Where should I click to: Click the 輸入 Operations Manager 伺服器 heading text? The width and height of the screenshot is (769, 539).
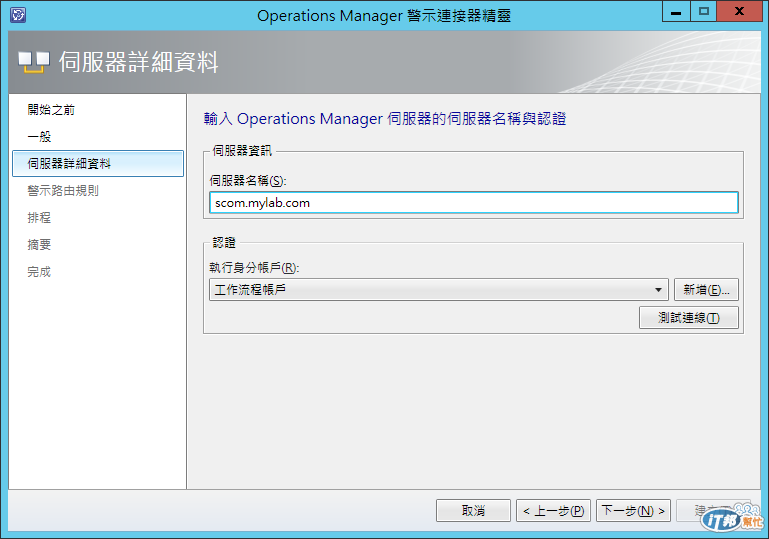(384, 119)
